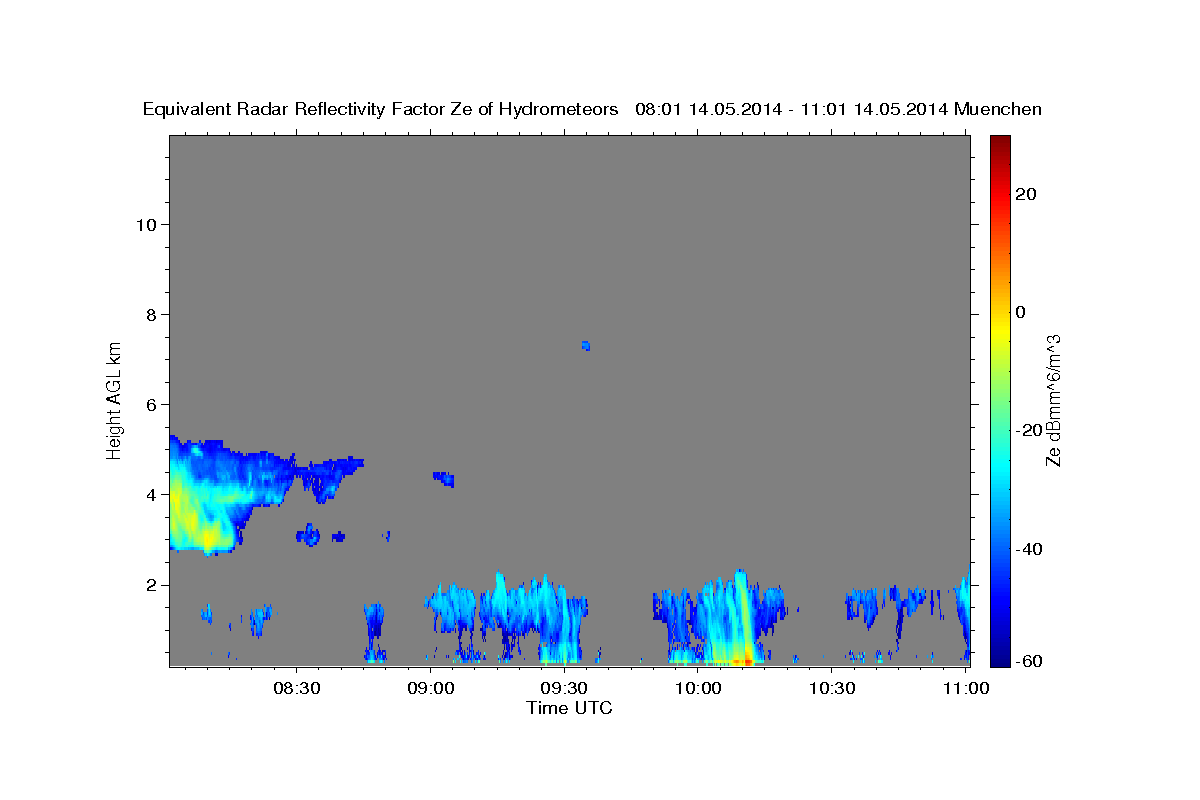This screenshot has height=800, width=1200.
Task: Click the location label 'Muenchen'
Action: (998, 110)
